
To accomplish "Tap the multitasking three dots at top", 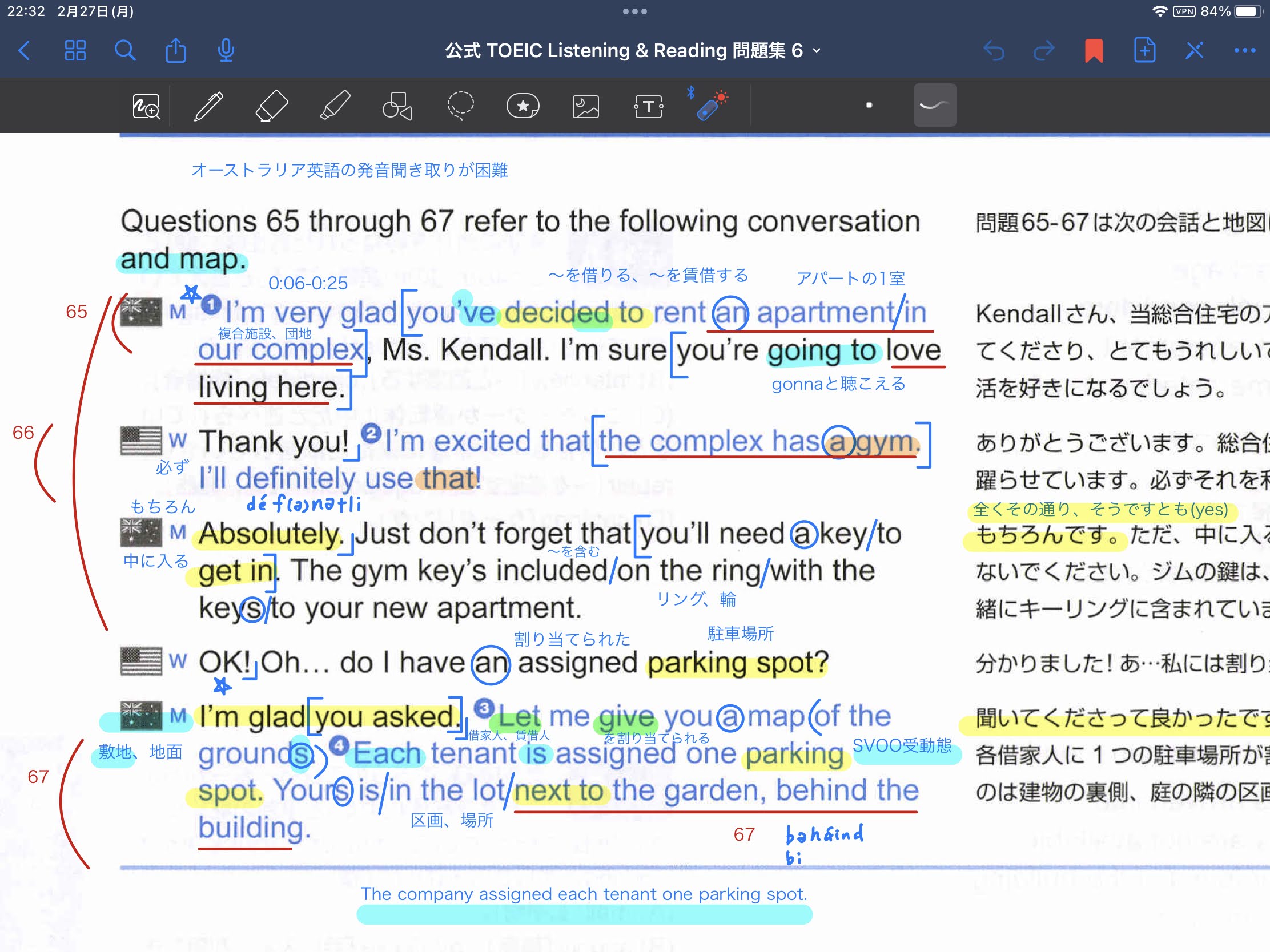I will point(634,11).
